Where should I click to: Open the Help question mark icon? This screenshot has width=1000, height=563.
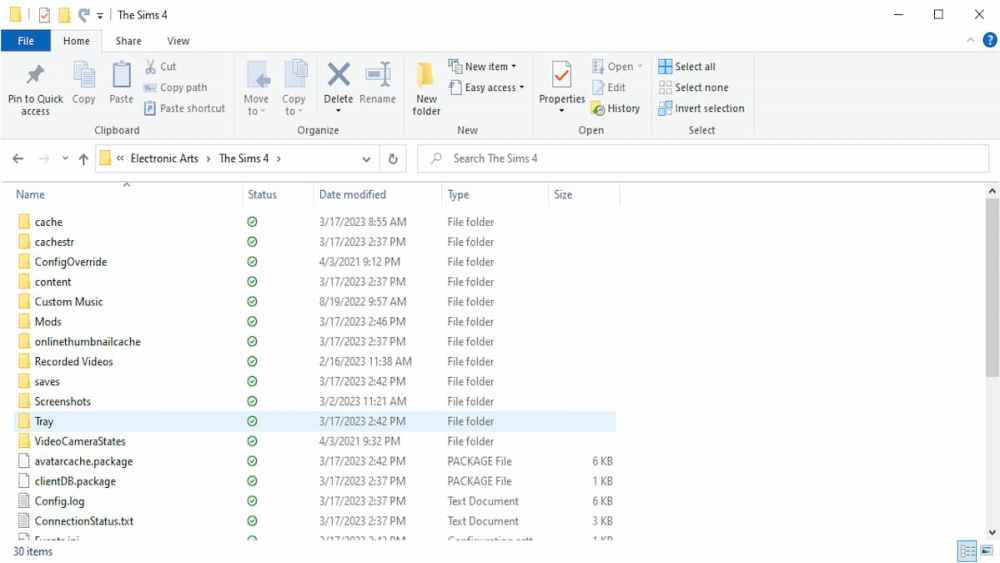coord(989,41)
